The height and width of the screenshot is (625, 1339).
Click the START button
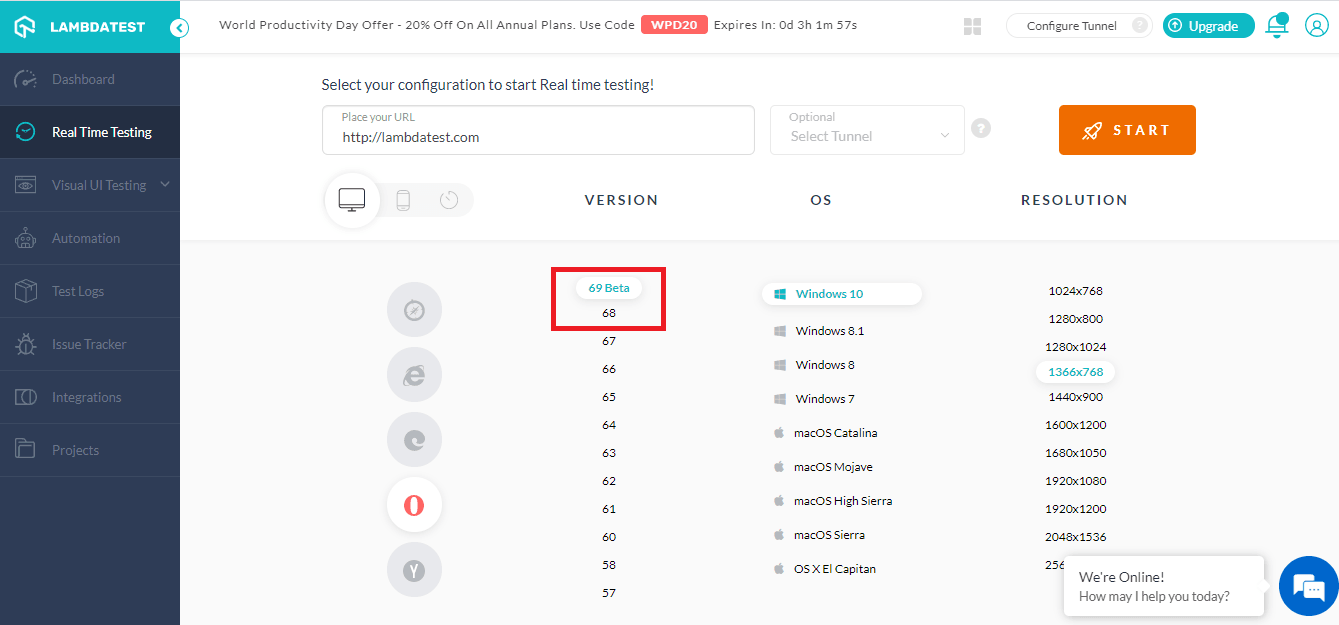(x=1127, y=130)
